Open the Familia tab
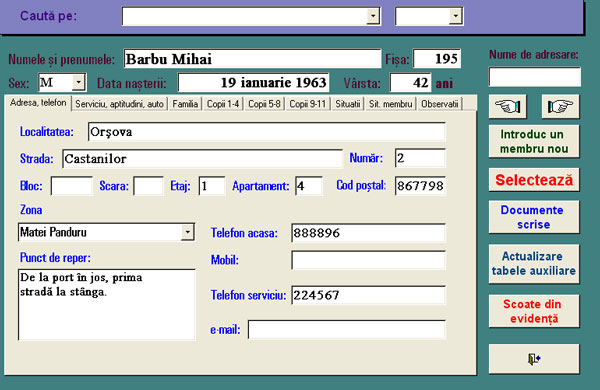 pyautogui.click(x=185, y=104)
